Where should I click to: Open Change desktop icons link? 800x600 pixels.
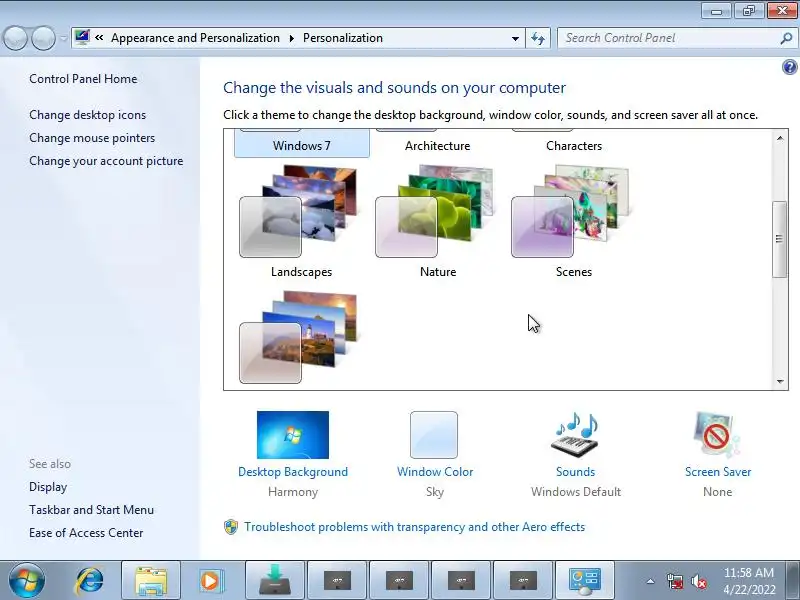pos(88,115)
